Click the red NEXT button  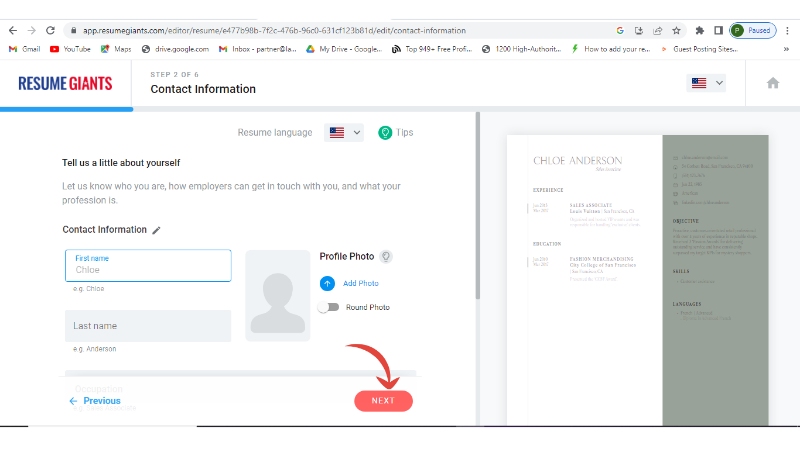383,400
